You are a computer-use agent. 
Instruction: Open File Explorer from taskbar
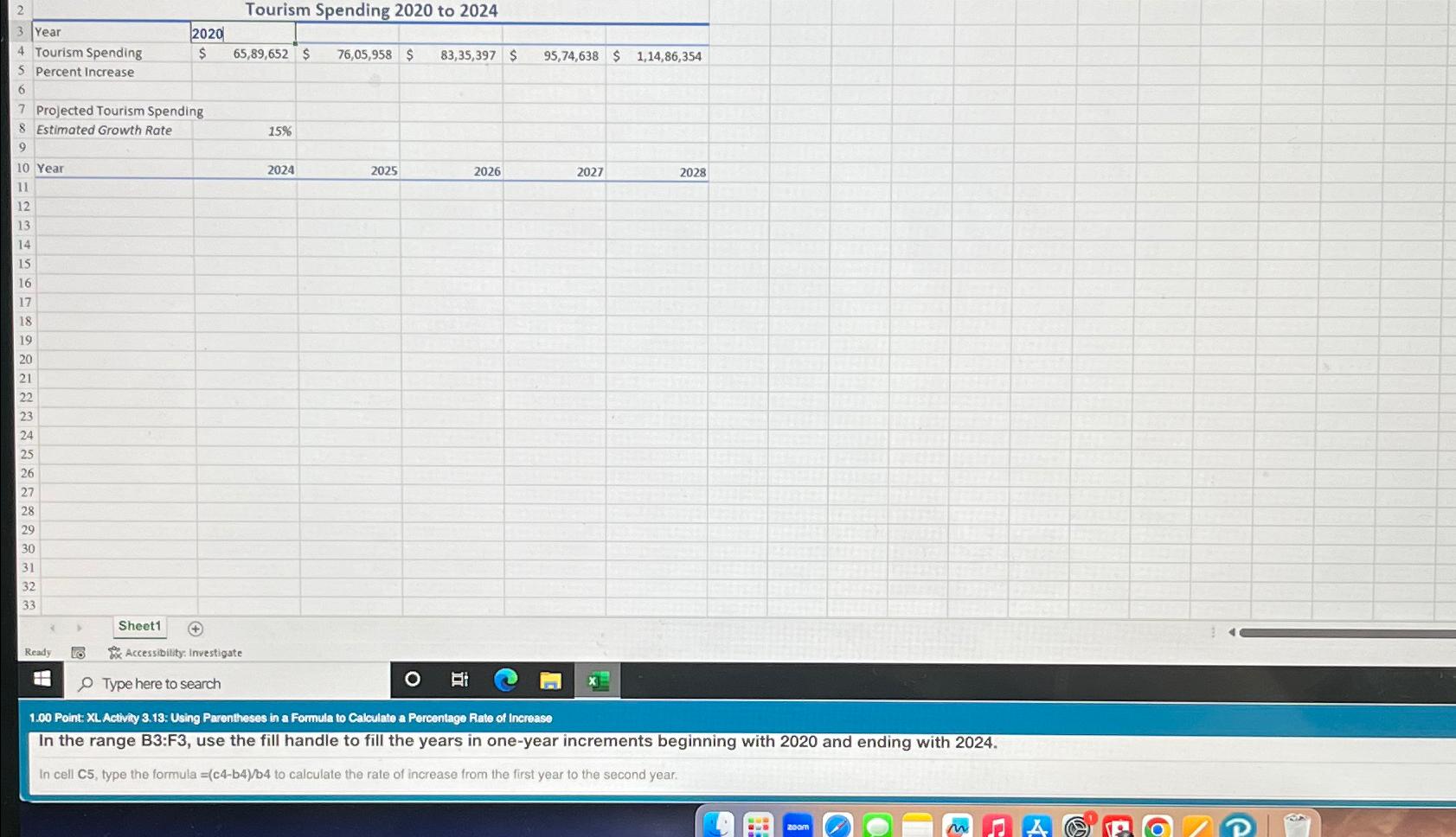click(551, 680)
